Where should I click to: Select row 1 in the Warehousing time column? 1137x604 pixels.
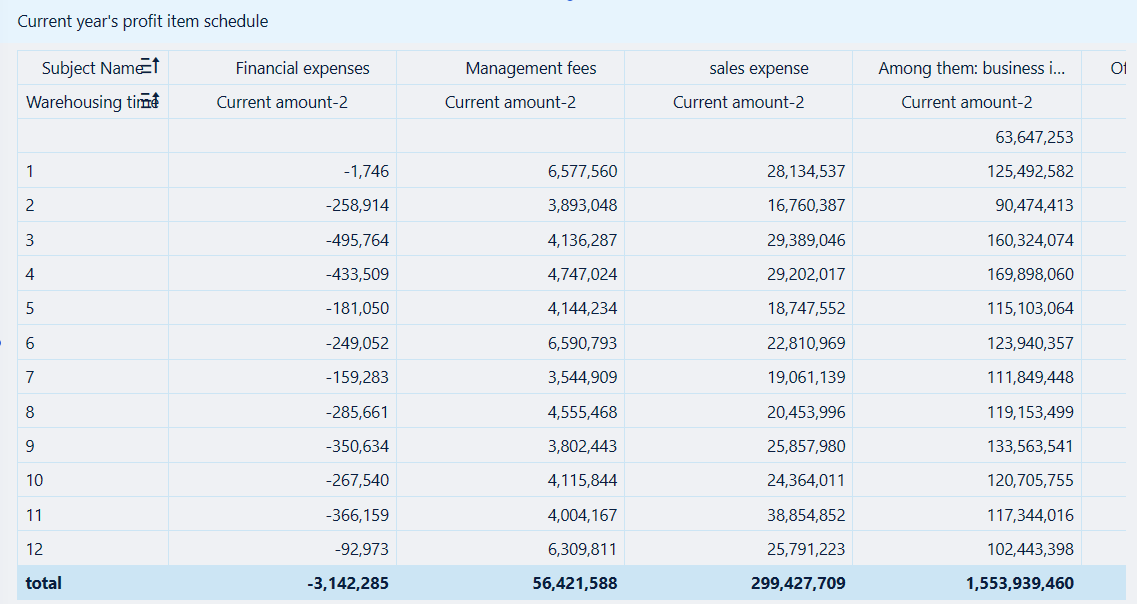[30, 171]
